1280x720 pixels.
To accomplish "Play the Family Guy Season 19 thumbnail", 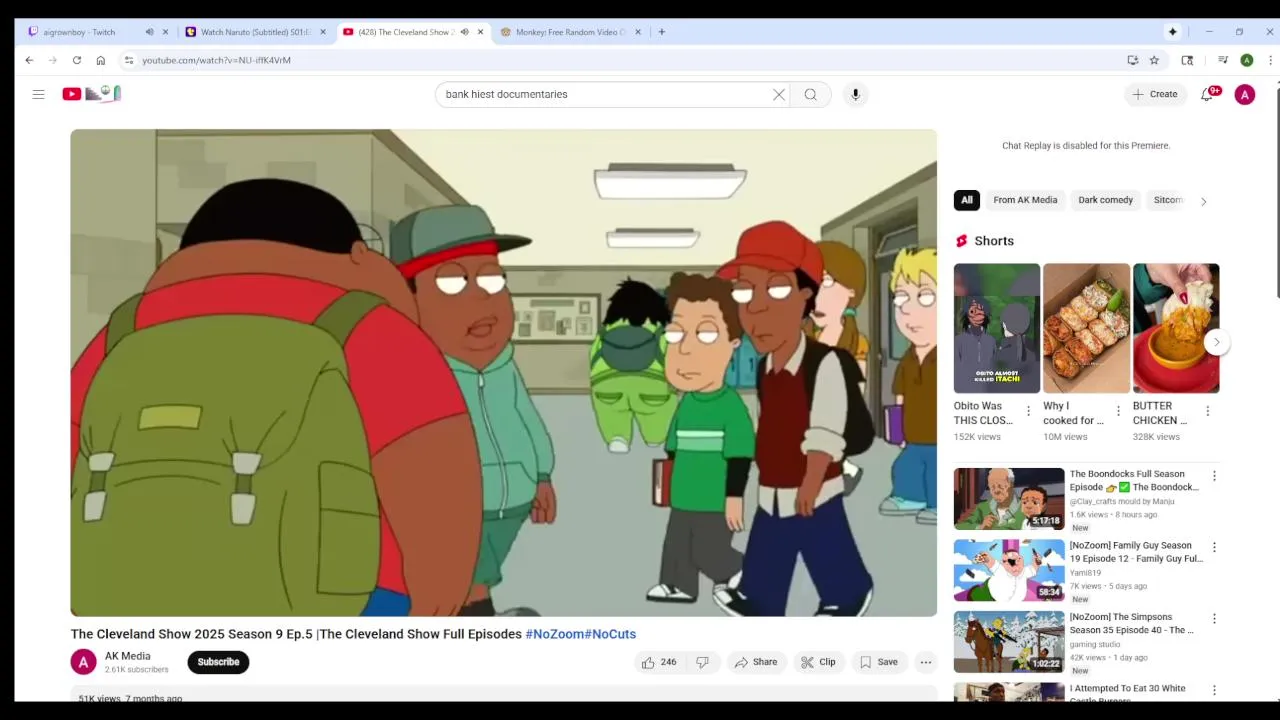I will click(1009, 570).
